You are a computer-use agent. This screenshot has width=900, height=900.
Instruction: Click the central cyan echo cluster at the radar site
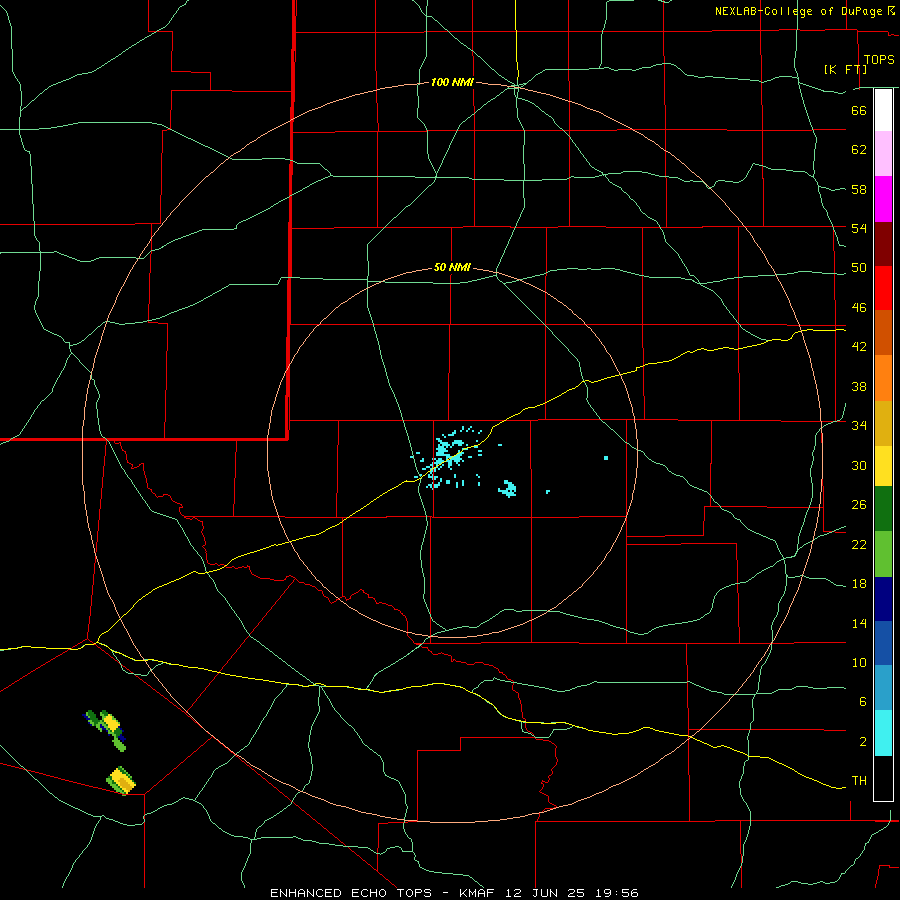point(449,456)
